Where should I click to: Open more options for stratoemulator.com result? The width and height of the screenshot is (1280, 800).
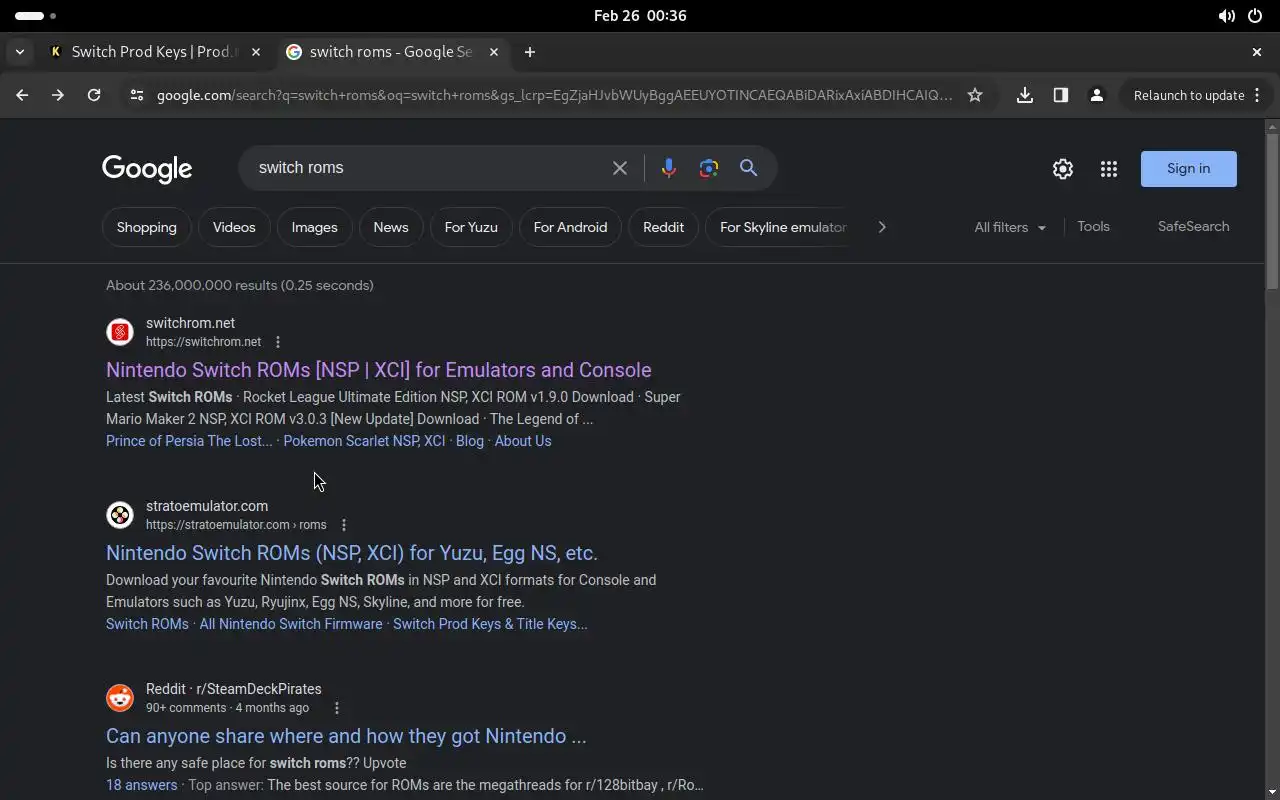click(x=344, y=525)
